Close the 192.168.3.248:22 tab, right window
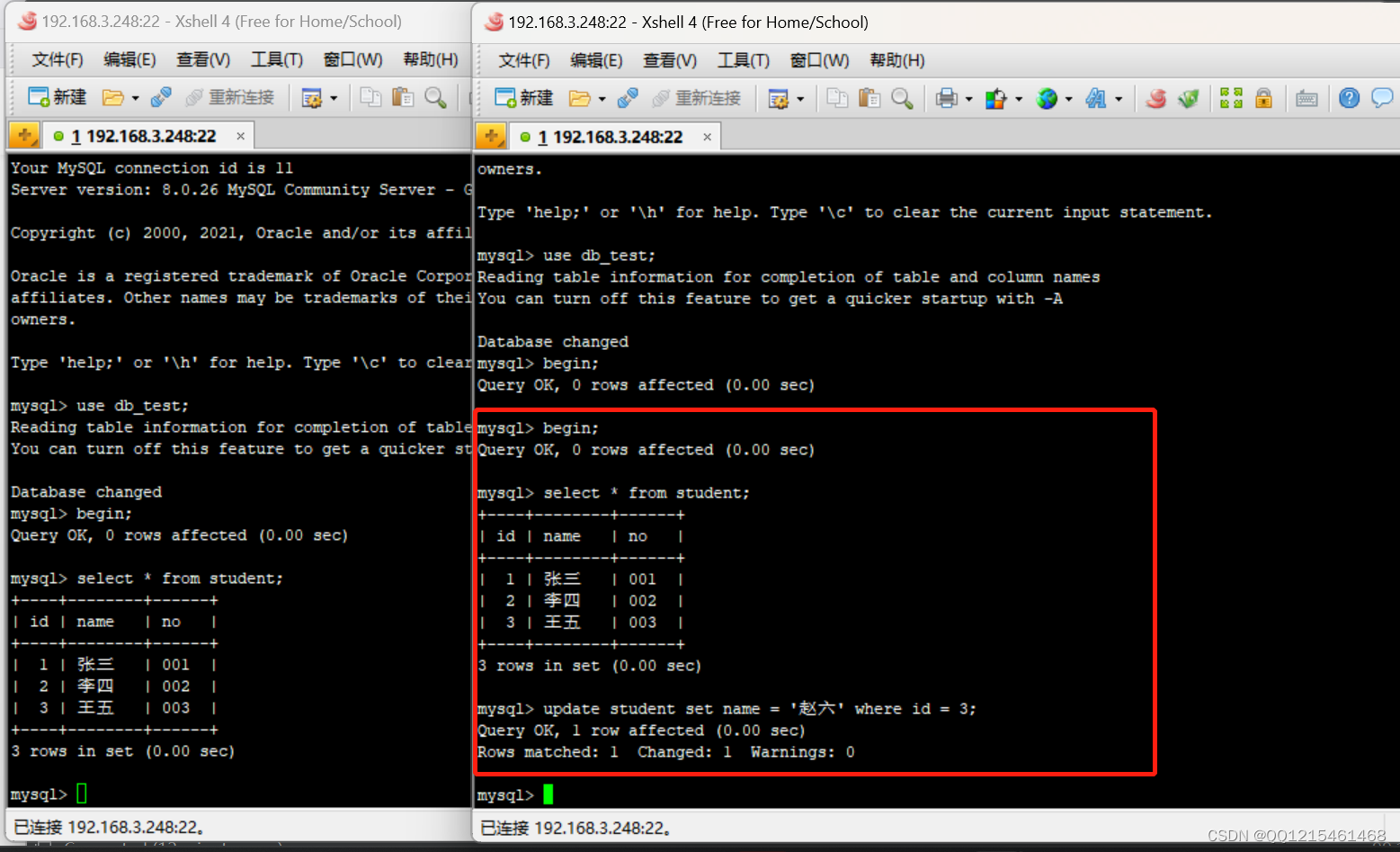The height and width of the screenshot is (852, 1400). pyautogui.click(x=708, y=137)
